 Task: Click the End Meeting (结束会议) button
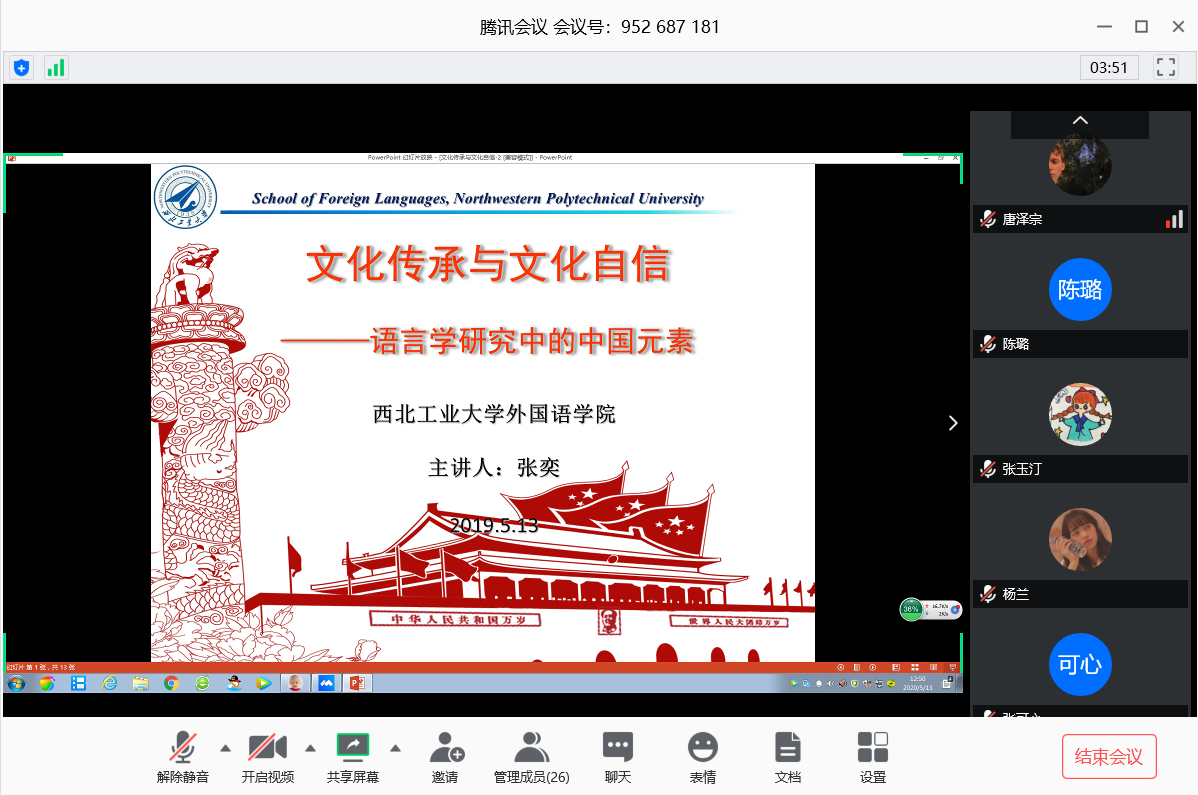point(1109,756)
